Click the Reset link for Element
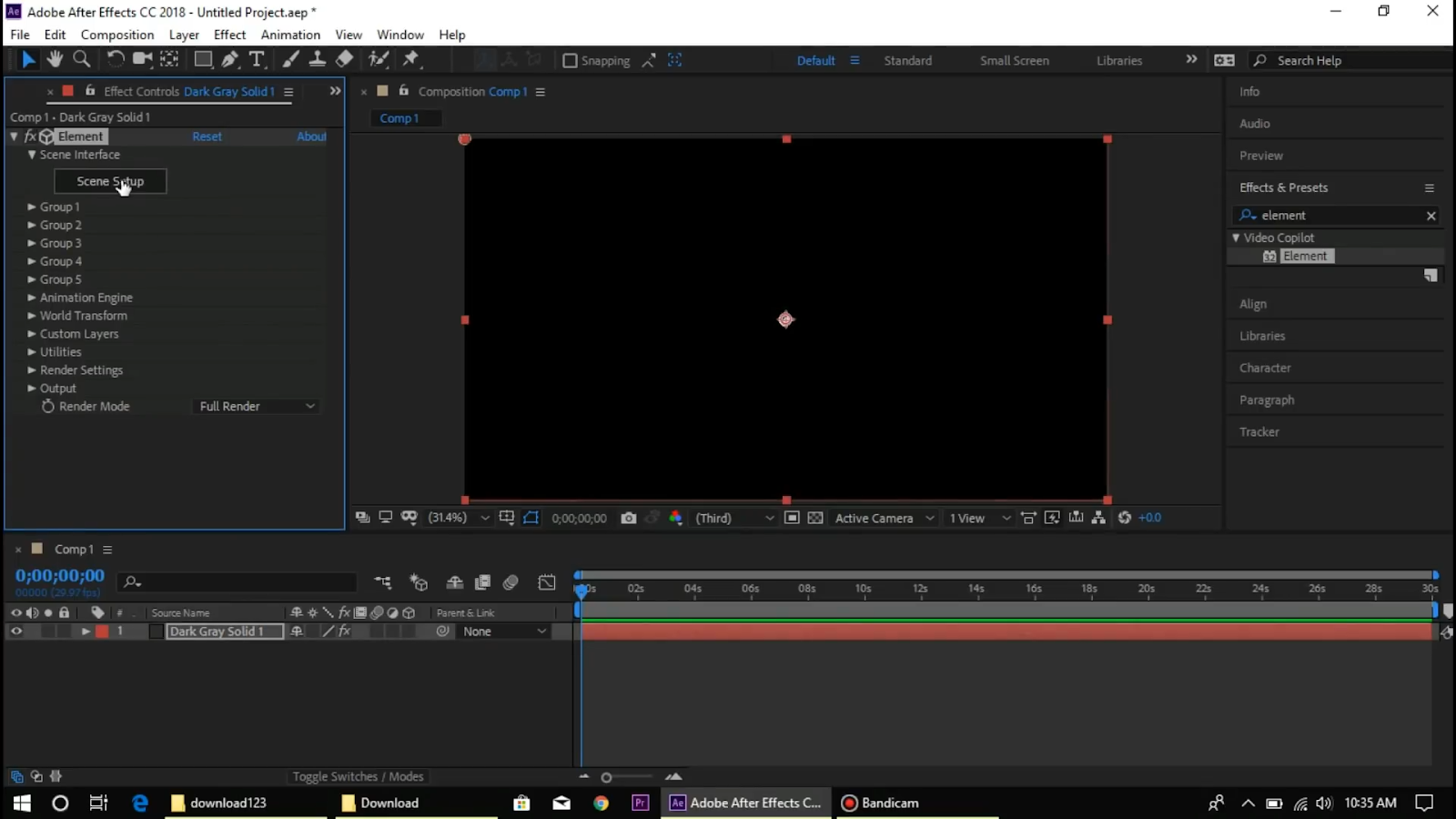Viewport: 1456px width, 819px height. (x=207, y=136)
